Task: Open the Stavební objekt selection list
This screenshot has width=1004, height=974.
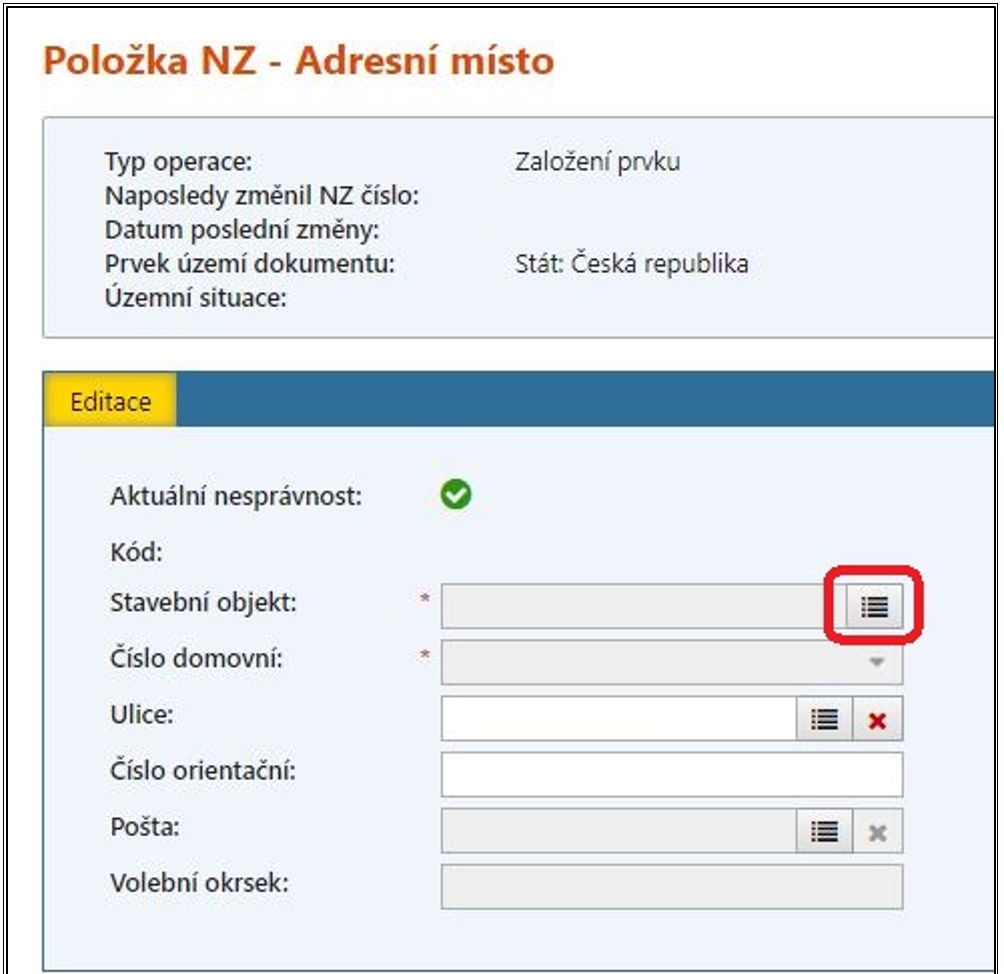Action: coord(874,606)
